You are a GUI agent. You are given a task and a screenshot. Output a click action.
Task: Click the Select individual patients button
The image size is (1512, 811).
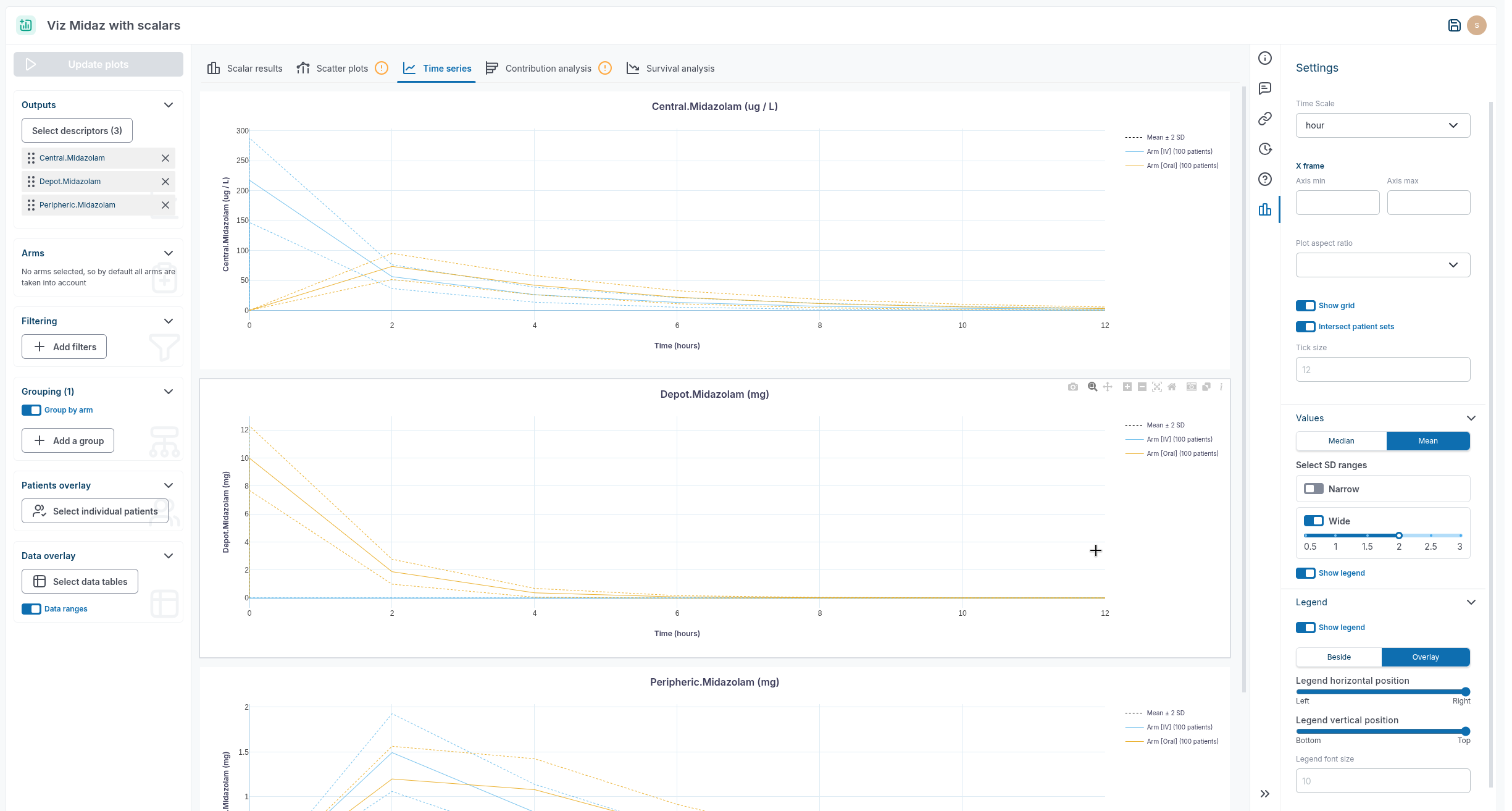[x=94, y=511]
